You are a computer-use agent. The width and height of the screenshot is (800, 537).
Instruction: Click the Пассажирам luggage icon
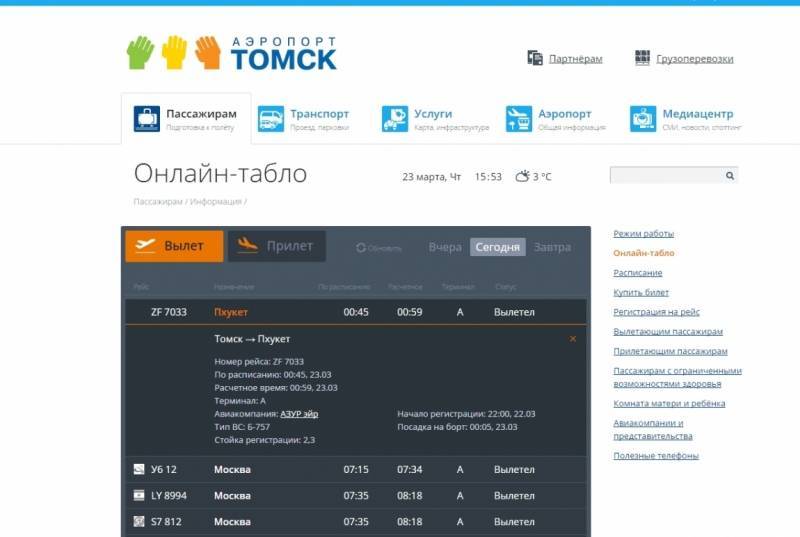pos(147,119)
